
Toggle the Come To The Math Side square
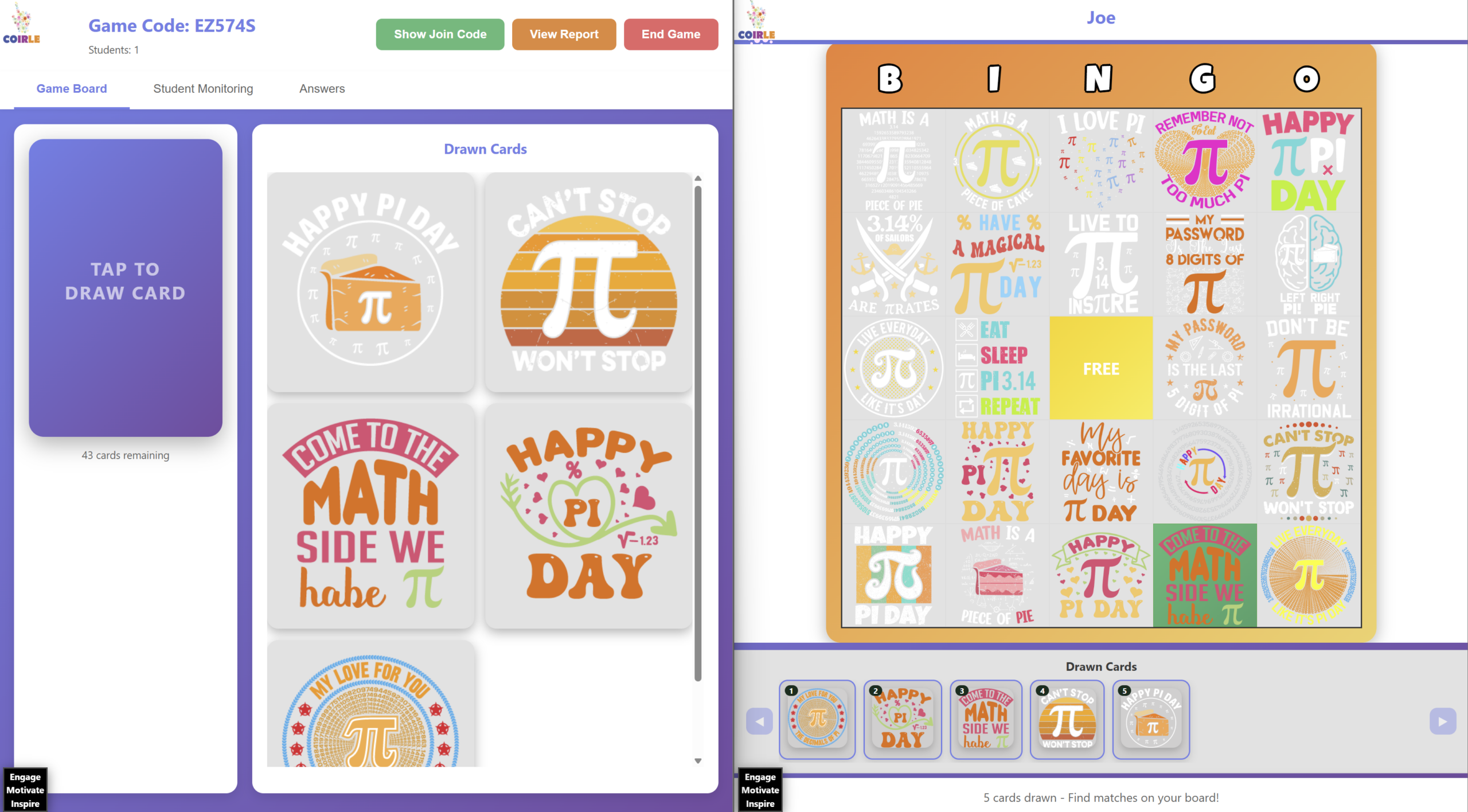click(1204, 575)
